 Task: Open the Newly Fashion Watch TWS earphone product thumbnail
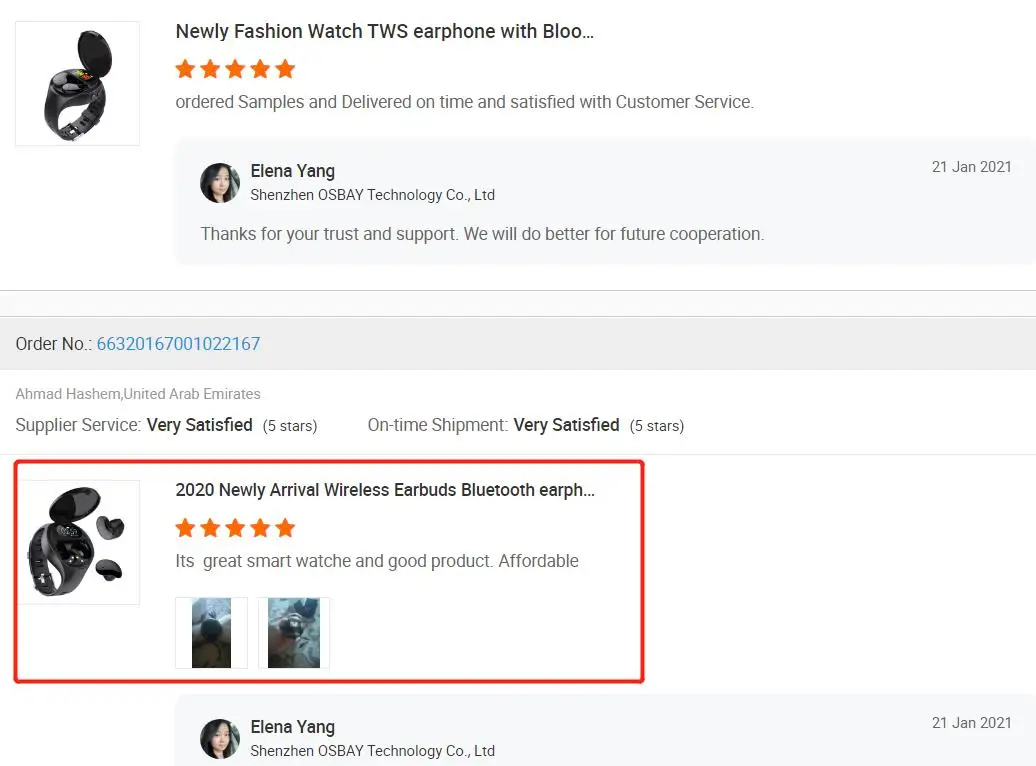point(77,84)
